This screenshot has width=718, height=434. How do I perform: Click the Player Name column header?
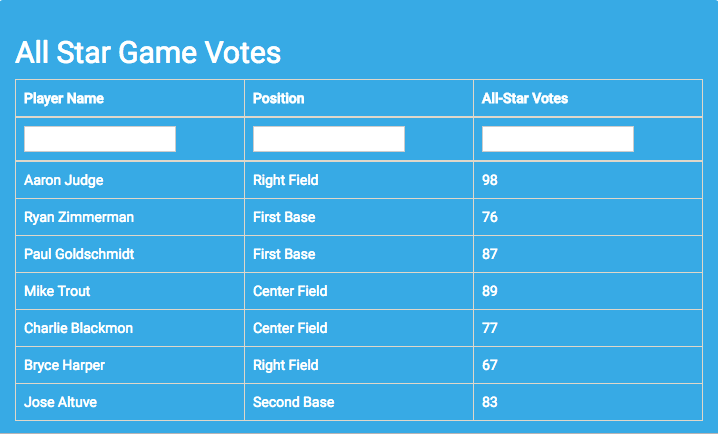[130, 98]
